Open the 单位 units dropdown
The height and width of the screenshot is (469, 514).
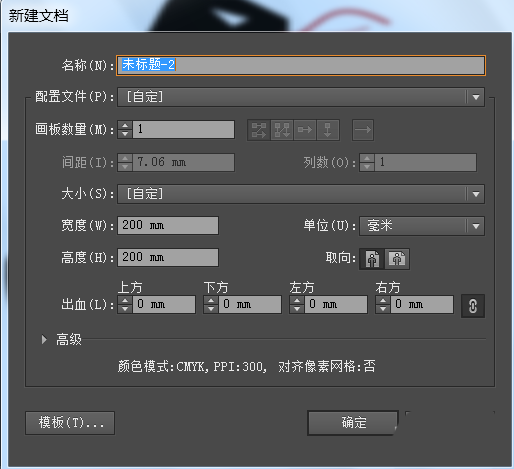(x=422, y=226)
